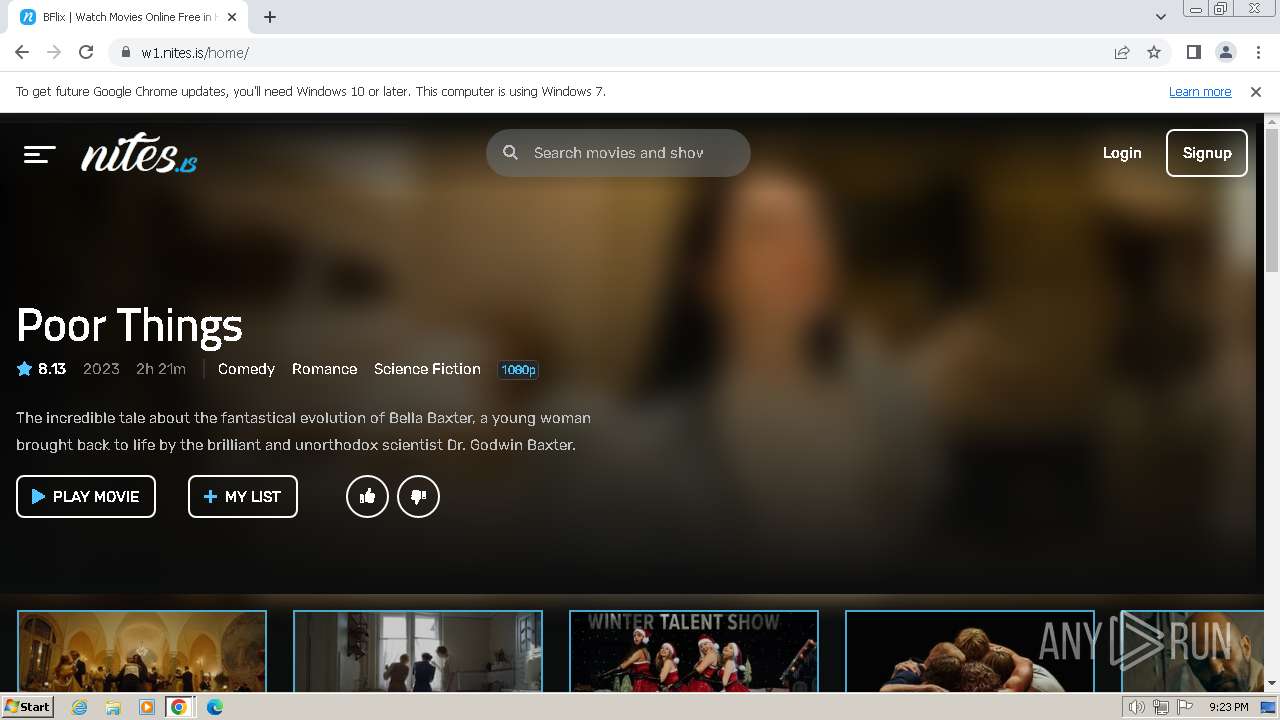The height and width of the screenshot is (720, 1280).
Task: Close the BFlix tab
Action: pyautogui.click(x=232, y=17)
